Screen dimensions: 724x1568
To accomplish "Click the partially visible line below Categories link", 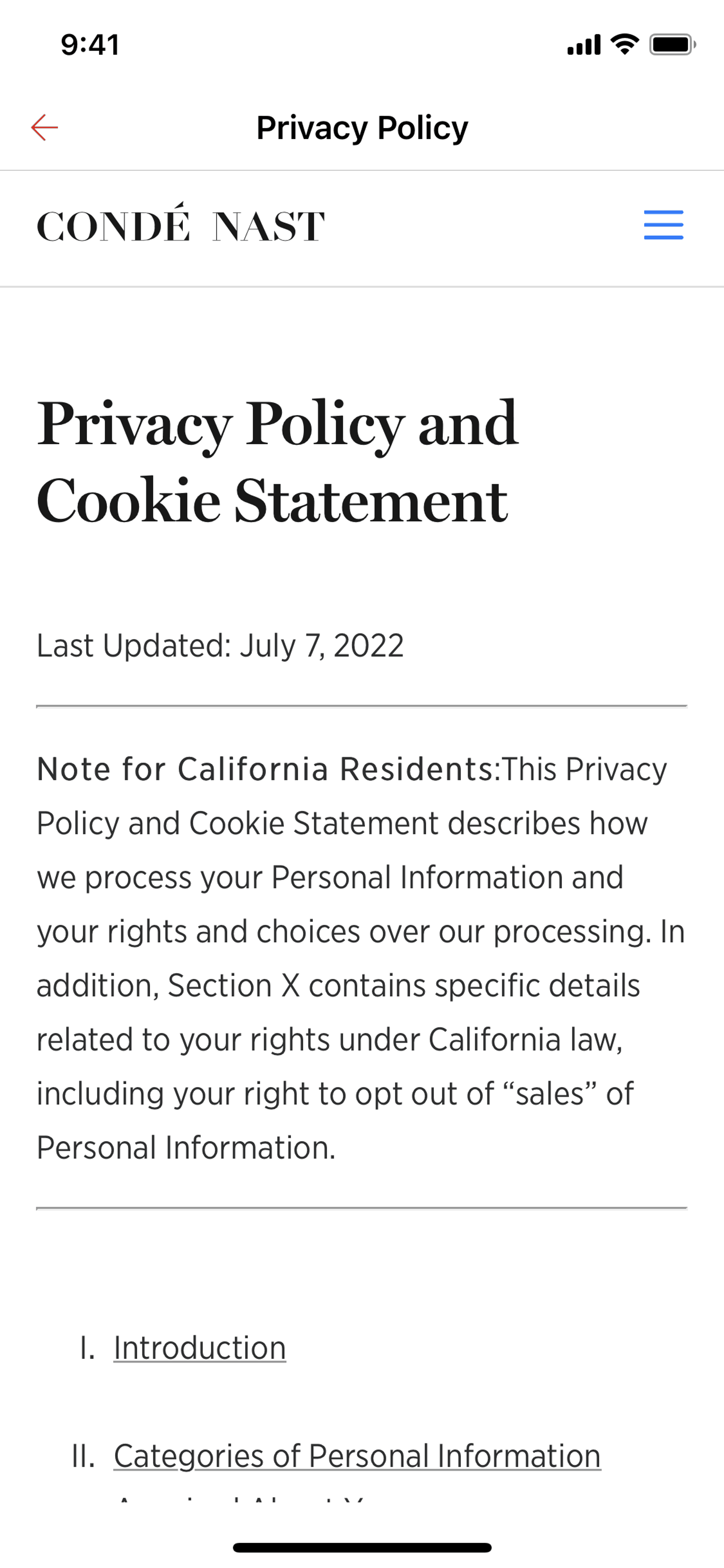I will pos(240,1499).
